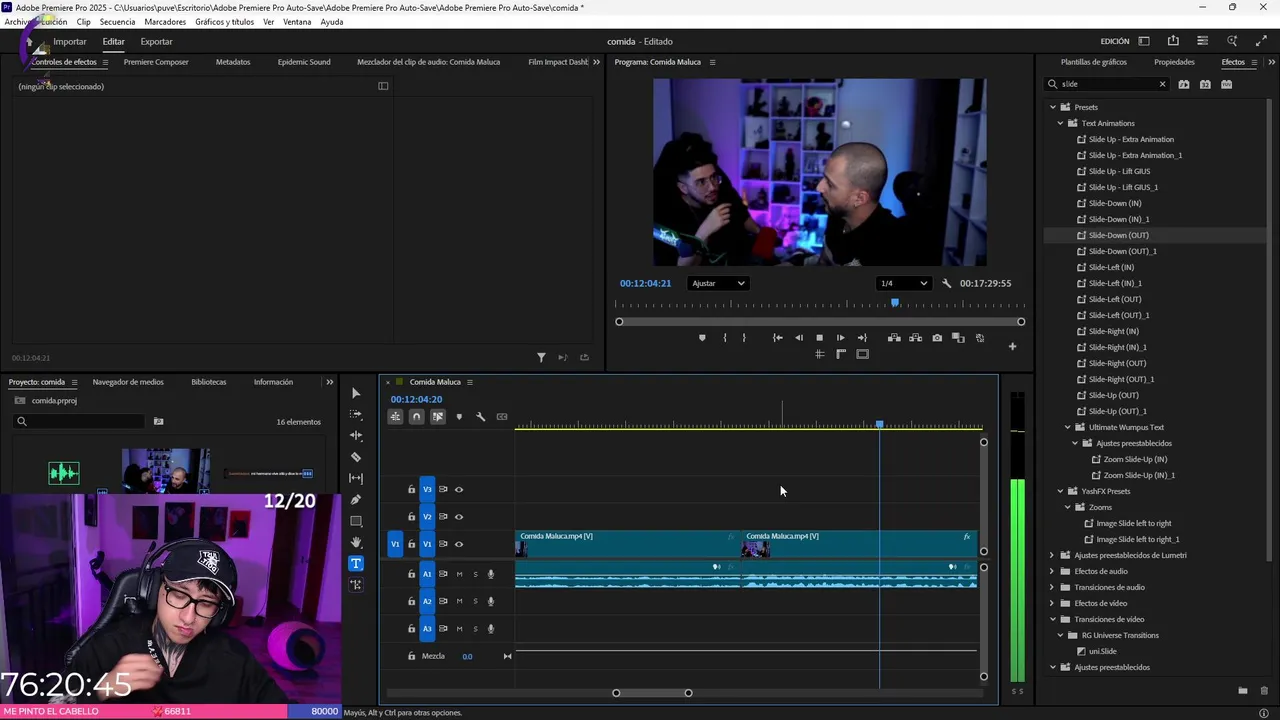Image resolution: width=1280 pixels, height=720 pixels.
Task: Open timeline display settings wrench
Action: [480, 417]
